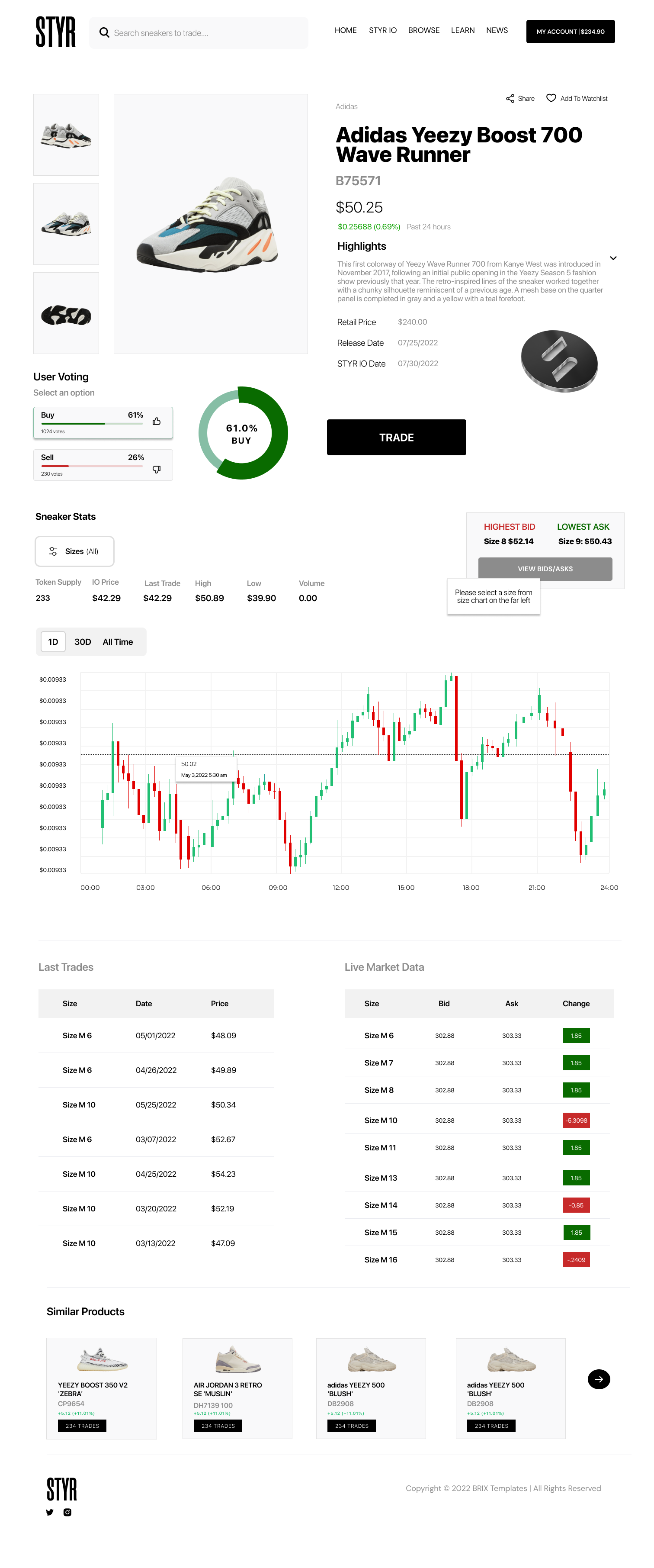
Task: Click the VIEW BIDS/ASKS button
Action: click(545, 569)
